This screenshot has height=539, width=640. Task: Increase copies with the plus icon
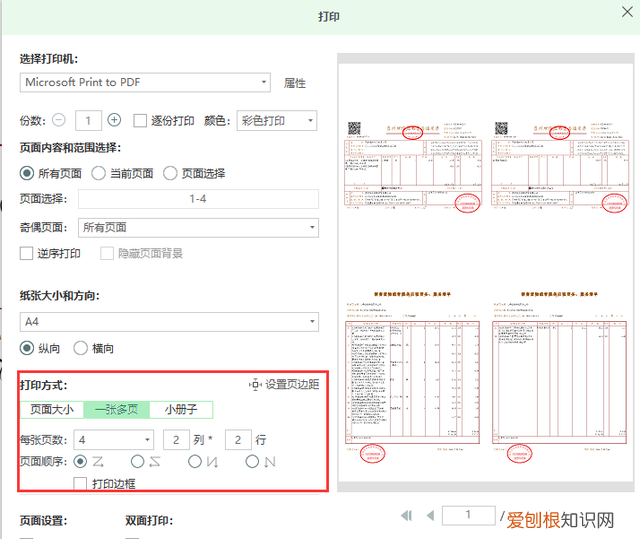point(114,120)
